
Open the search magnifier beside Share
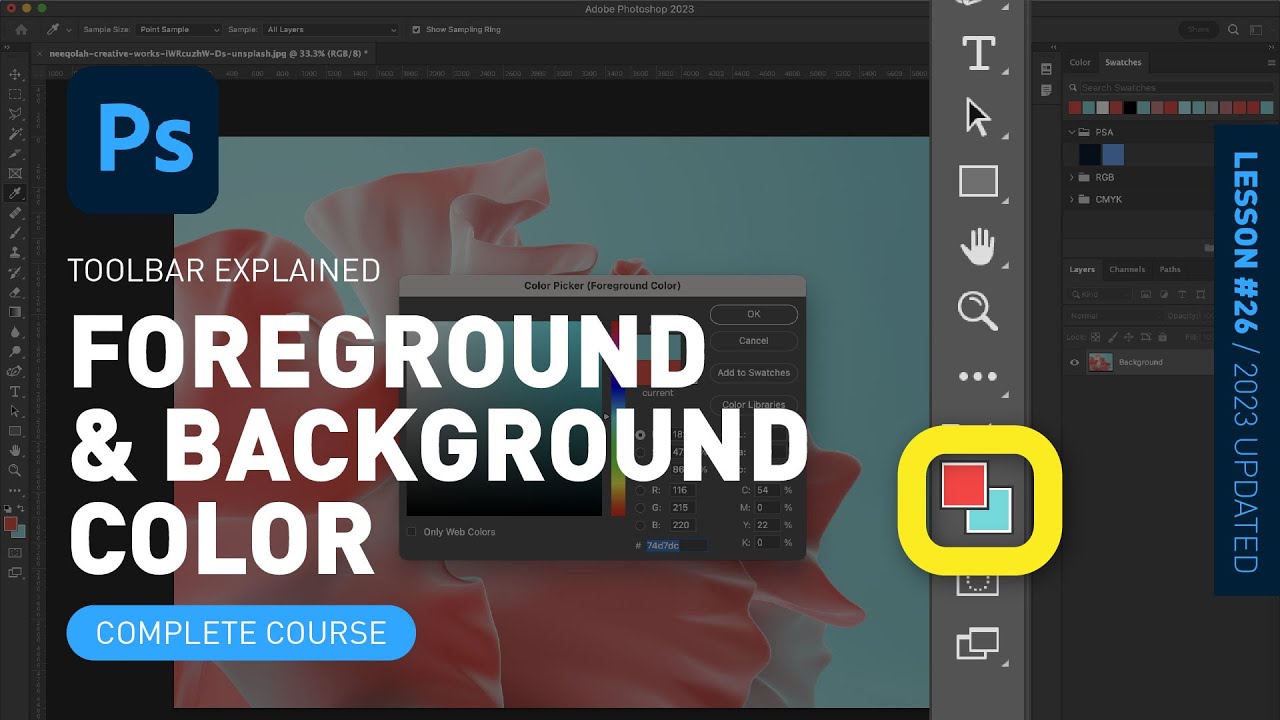pos(1234,30)
